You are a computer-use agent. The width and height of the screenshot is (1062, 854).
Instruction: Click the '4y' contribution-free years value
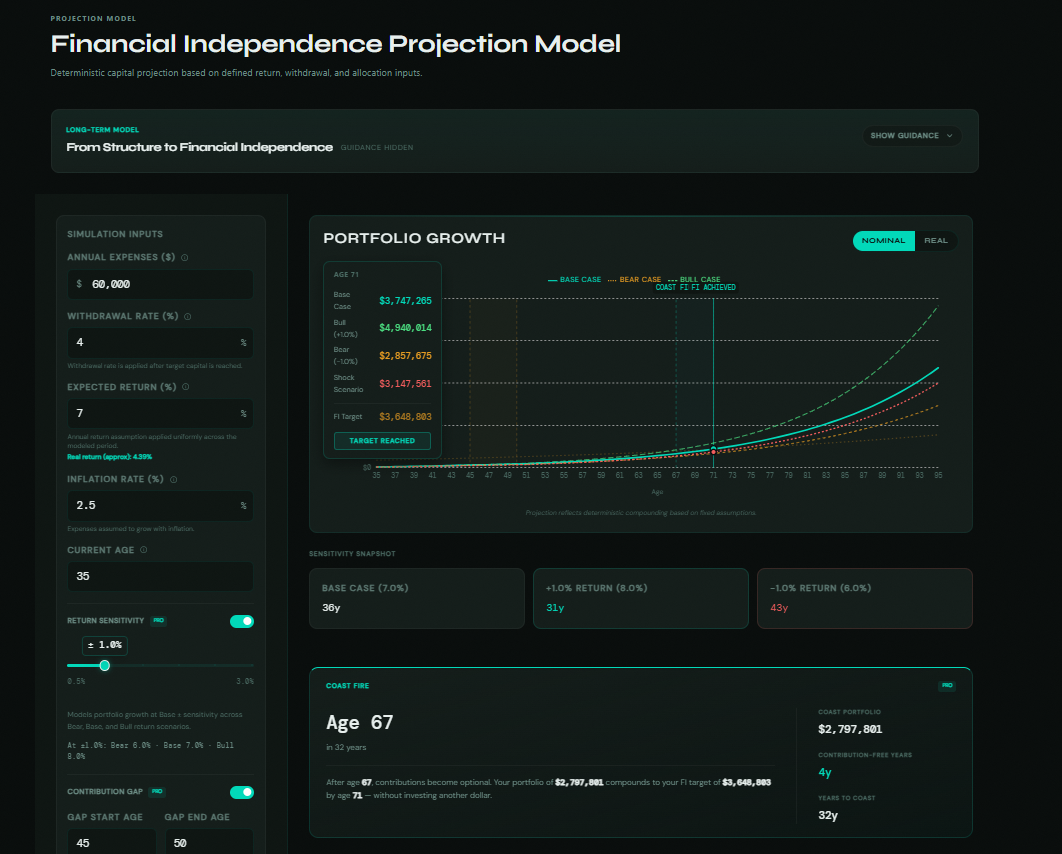coord(824,772)
